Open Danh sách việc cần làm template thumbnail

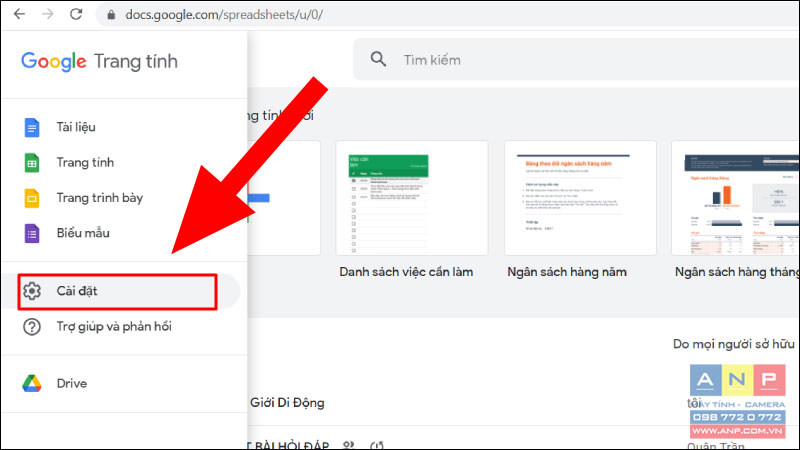[412, 198]
